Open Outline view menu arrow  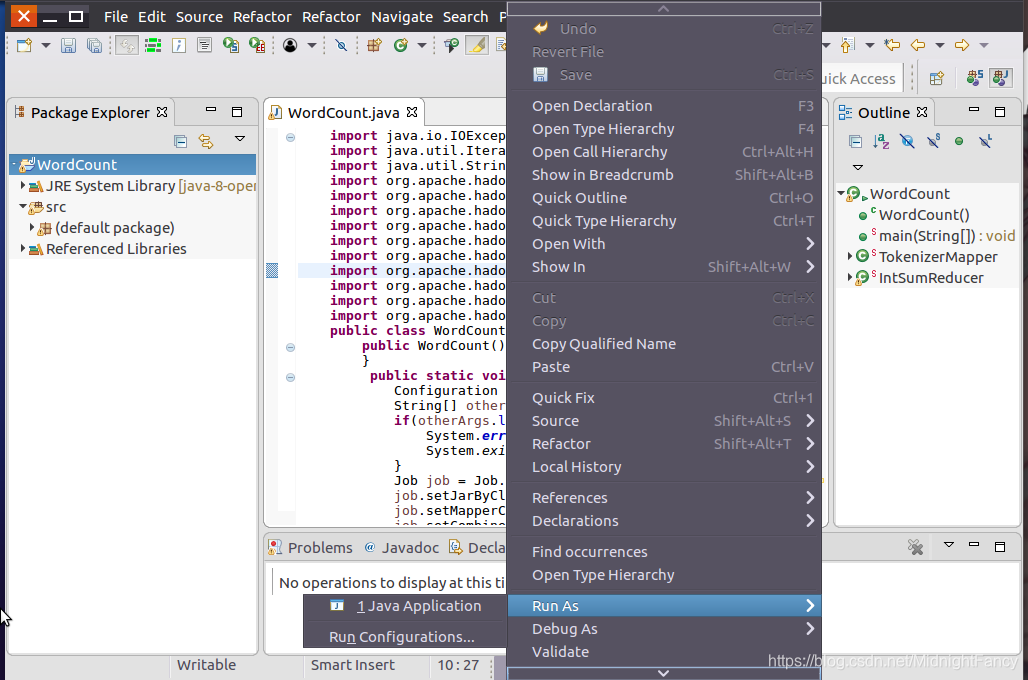tap(858, 167)
